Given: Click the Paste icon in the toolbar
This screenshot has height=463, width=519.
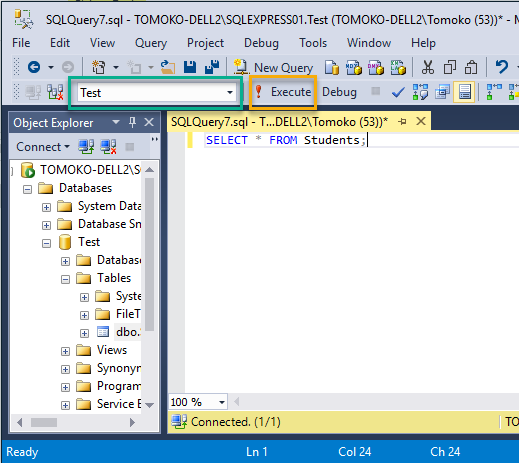Looking at the screenshot, I should tap(471, 67).
